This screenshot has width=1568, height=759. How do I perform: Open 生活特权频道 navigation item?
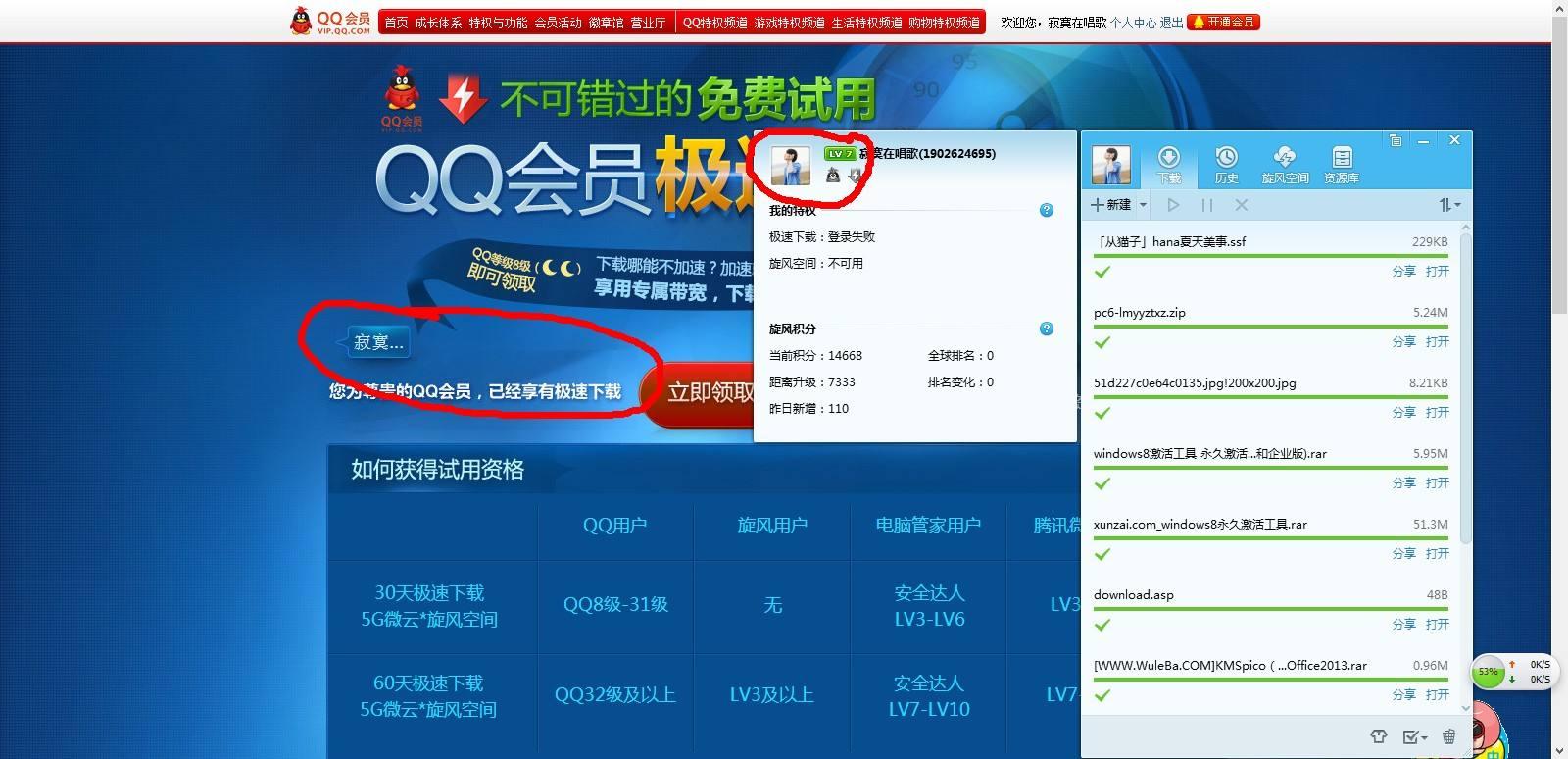(866, 23)
